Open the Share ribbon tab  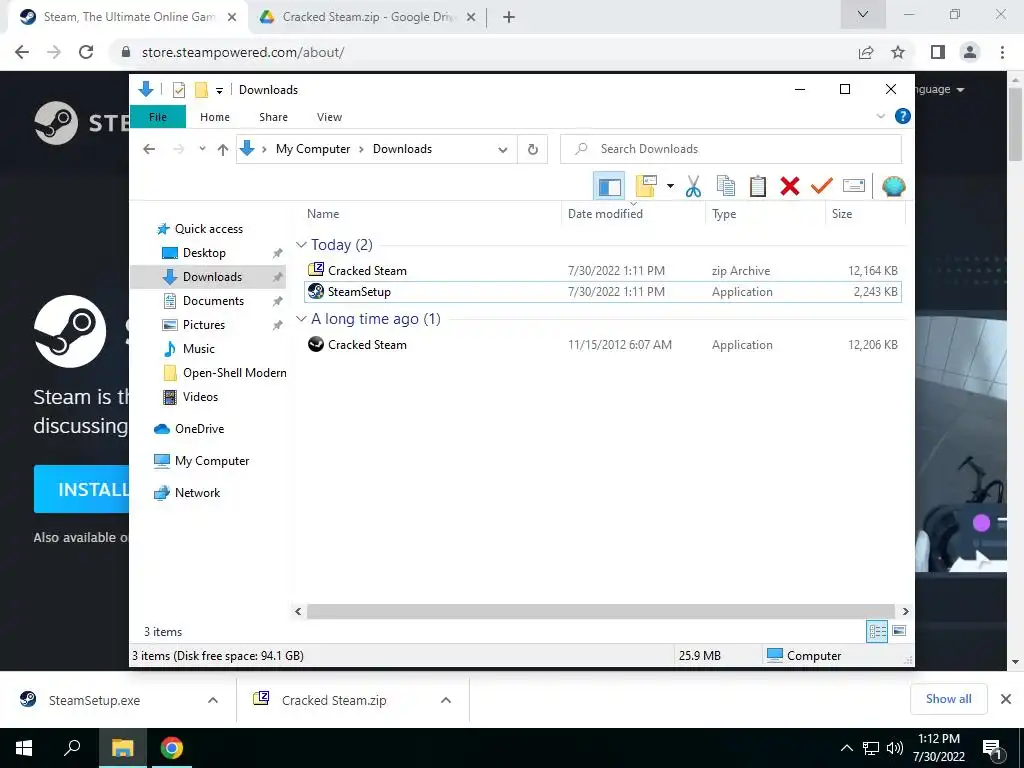pyautogui.click(x=273, y=117)
